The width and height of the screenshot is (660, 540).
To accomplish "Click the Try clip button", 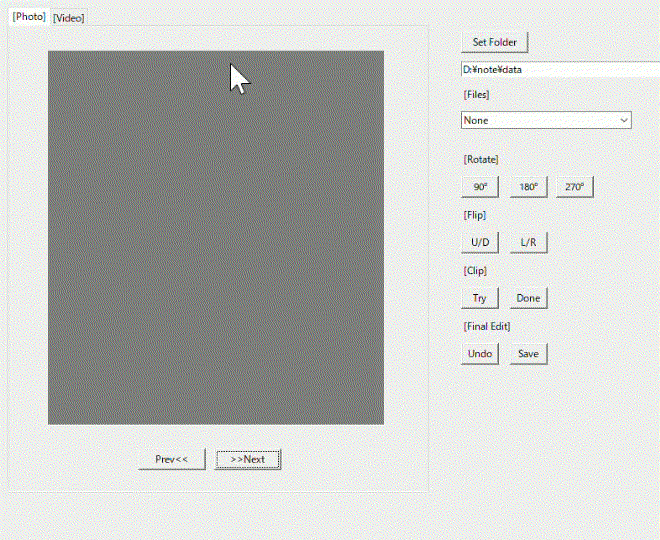I will 480,298.
